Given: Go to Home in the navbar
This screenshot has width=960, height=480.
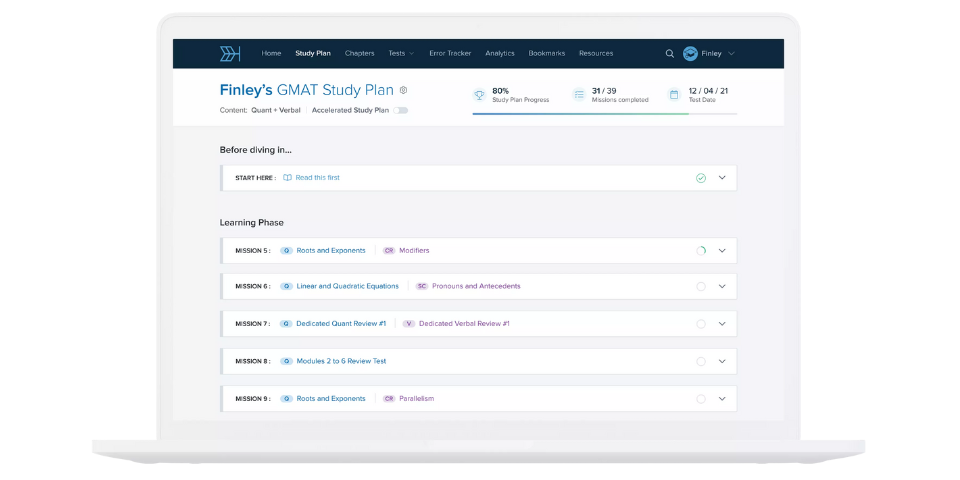Looking at the screenshot, I should (271, 53).
